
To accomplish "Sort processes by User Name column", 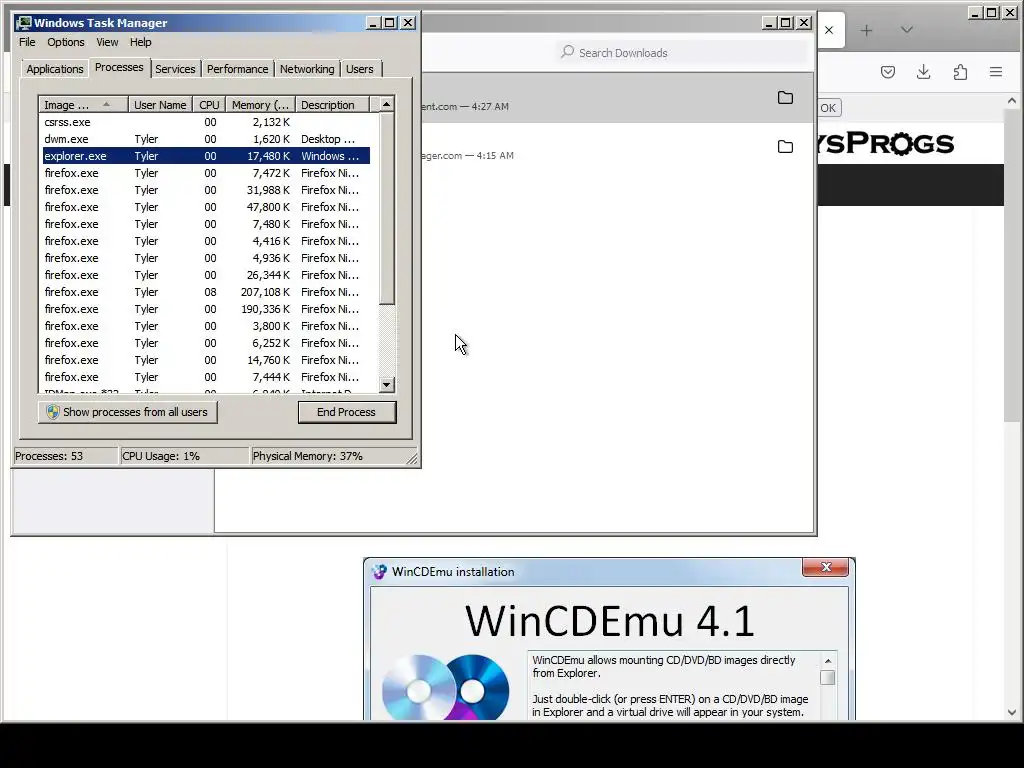I will click(x=160, y=104).
